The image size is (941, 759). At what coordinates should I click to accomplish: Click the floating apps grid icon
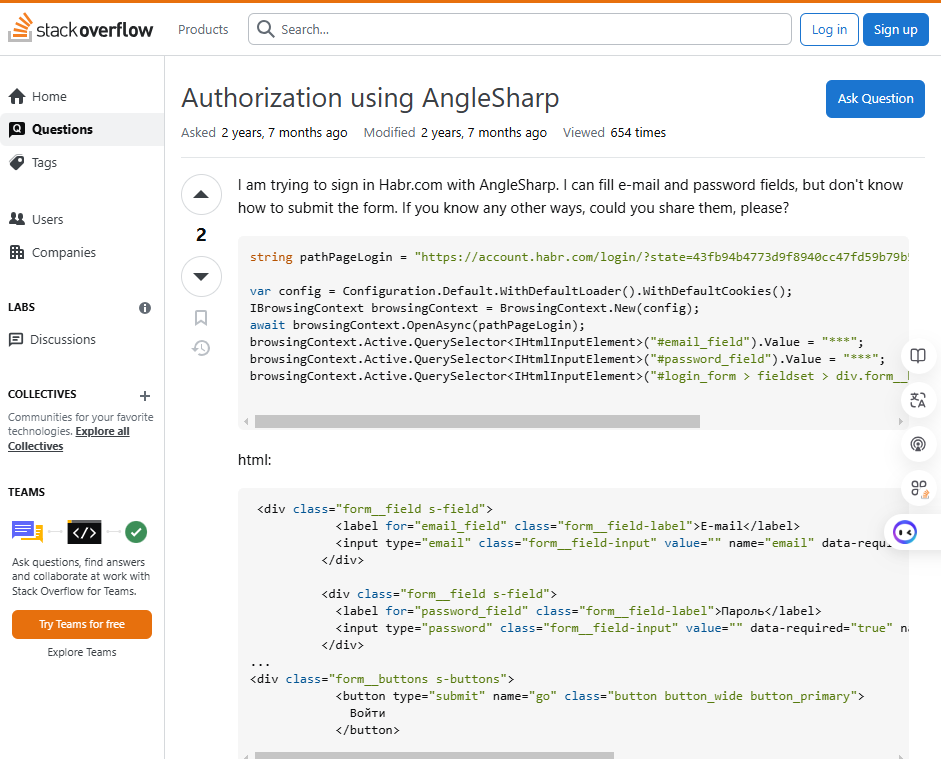[x=918, y=488]
